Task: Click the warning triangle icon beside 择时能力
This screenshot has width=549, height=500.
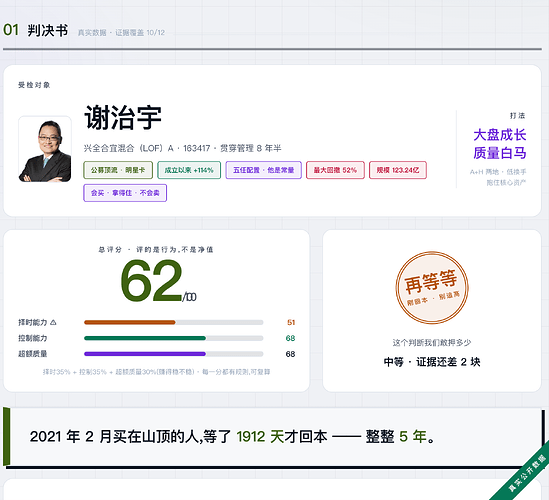Action: click(x=53, y=322)
